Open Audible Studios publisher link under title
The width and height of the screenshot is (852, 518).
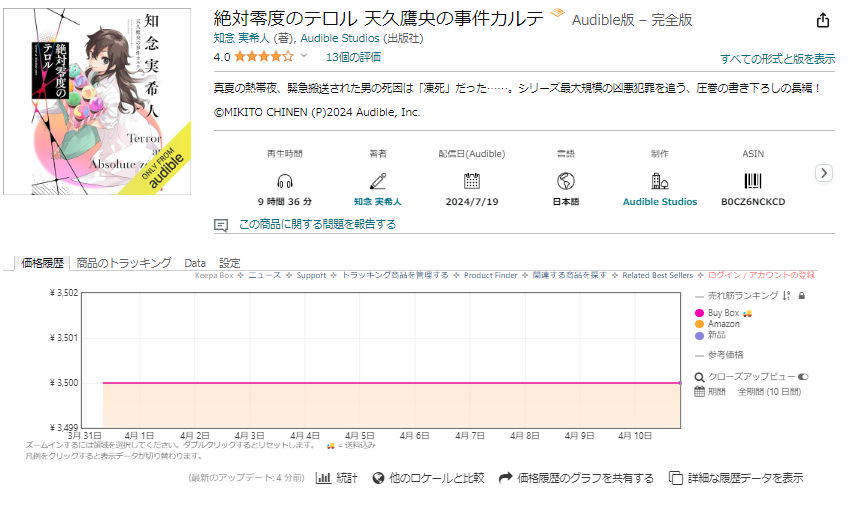pyautogui.click(x=340, y=39)
